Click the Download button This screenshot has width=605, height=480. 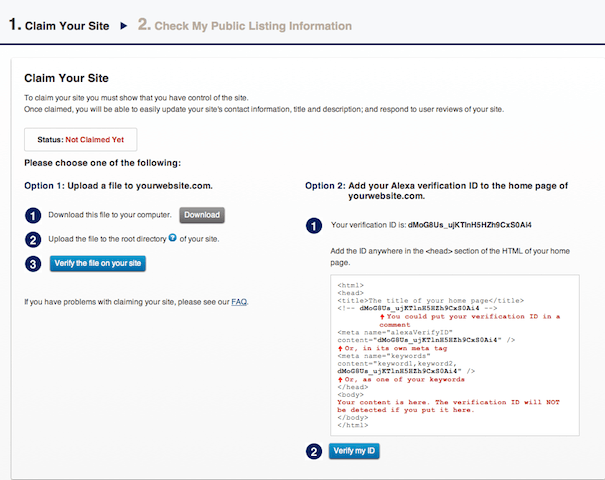pos(202,215)
